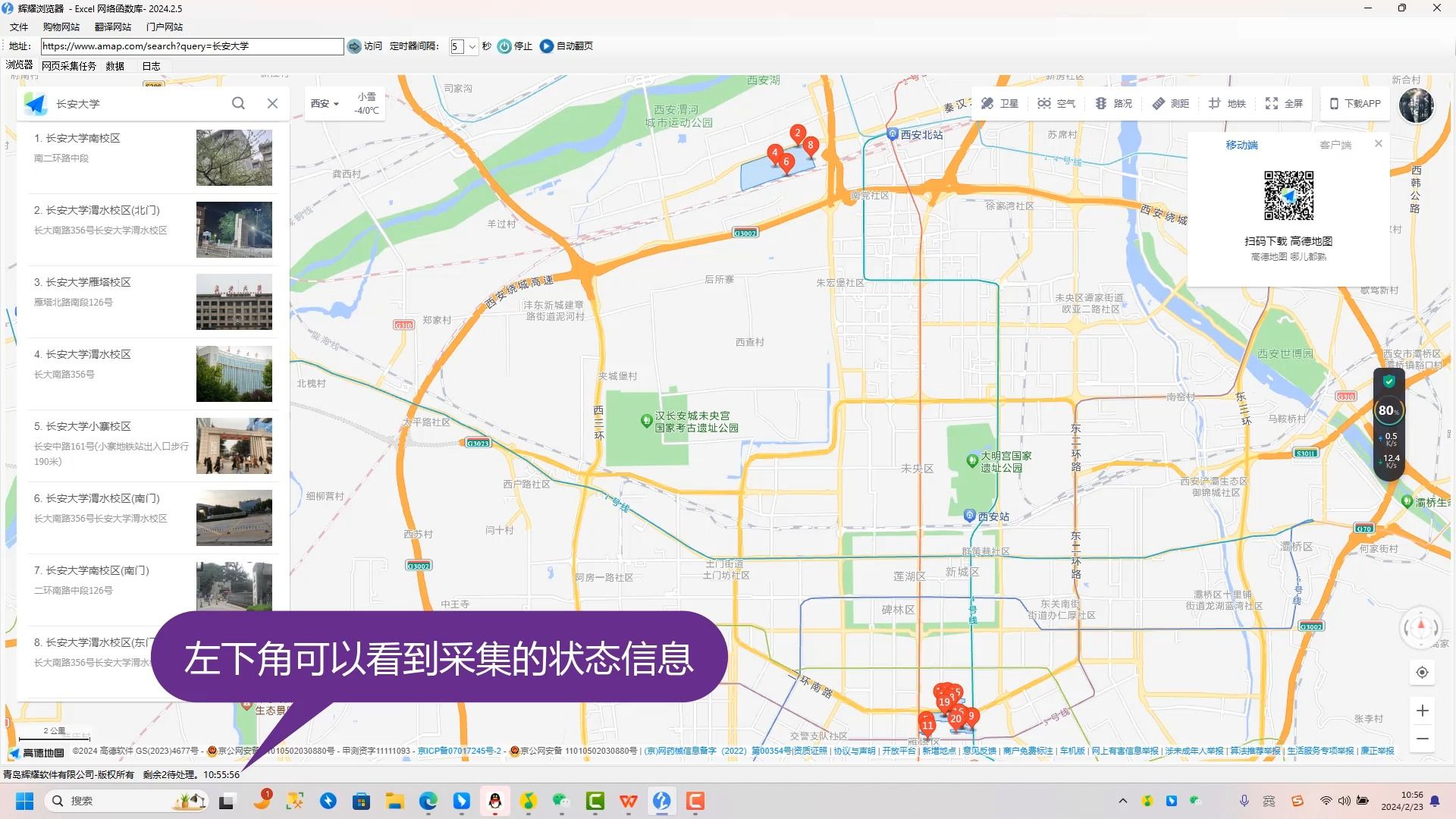Open File Explorer from the taskbar
The width and height of the screenshot is (1456, 819).
click(x=394, y=801)
